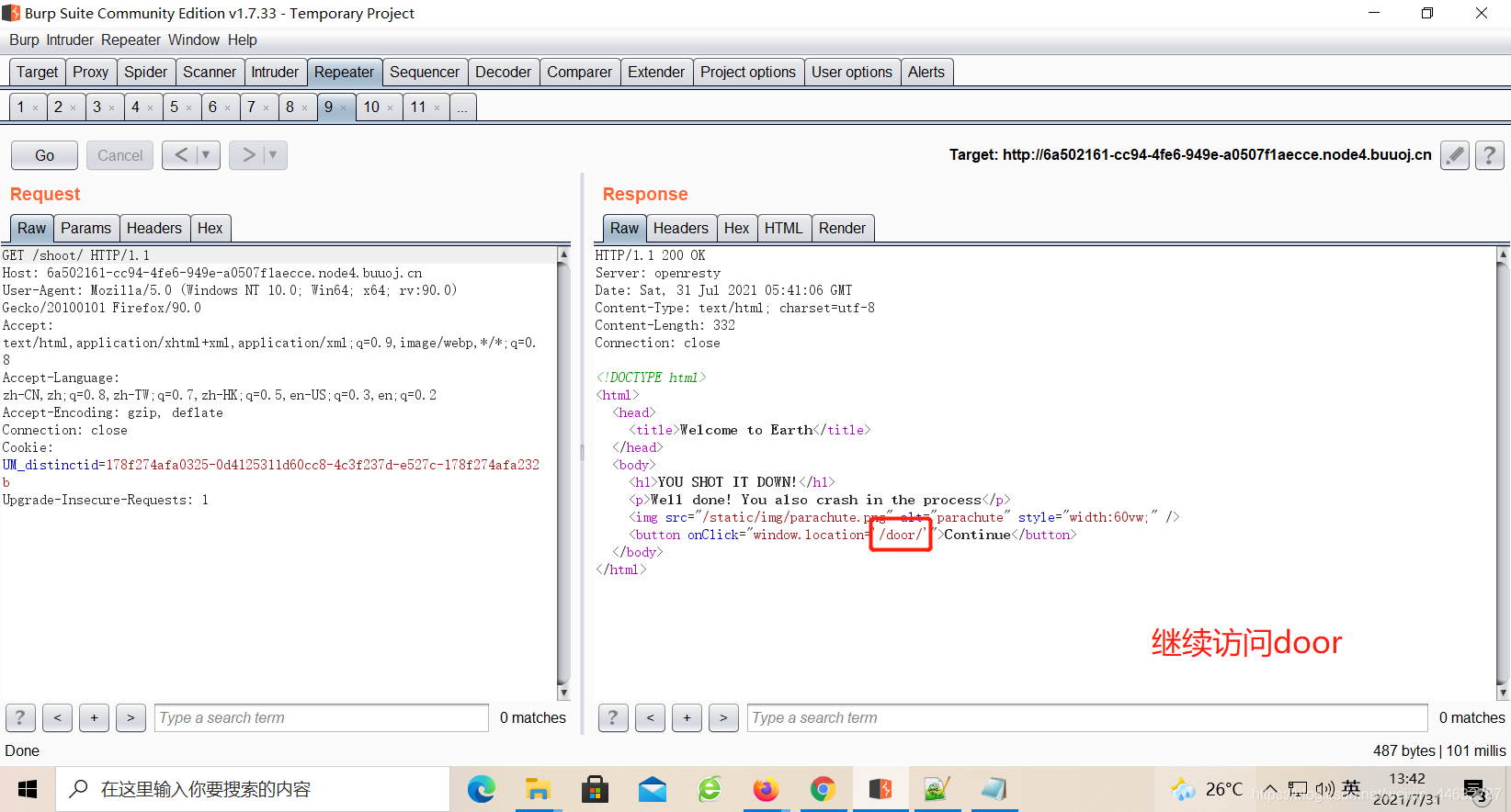Open Firefox from taskbar
The width and height of the screenshot is (1511, 812).
766,789
